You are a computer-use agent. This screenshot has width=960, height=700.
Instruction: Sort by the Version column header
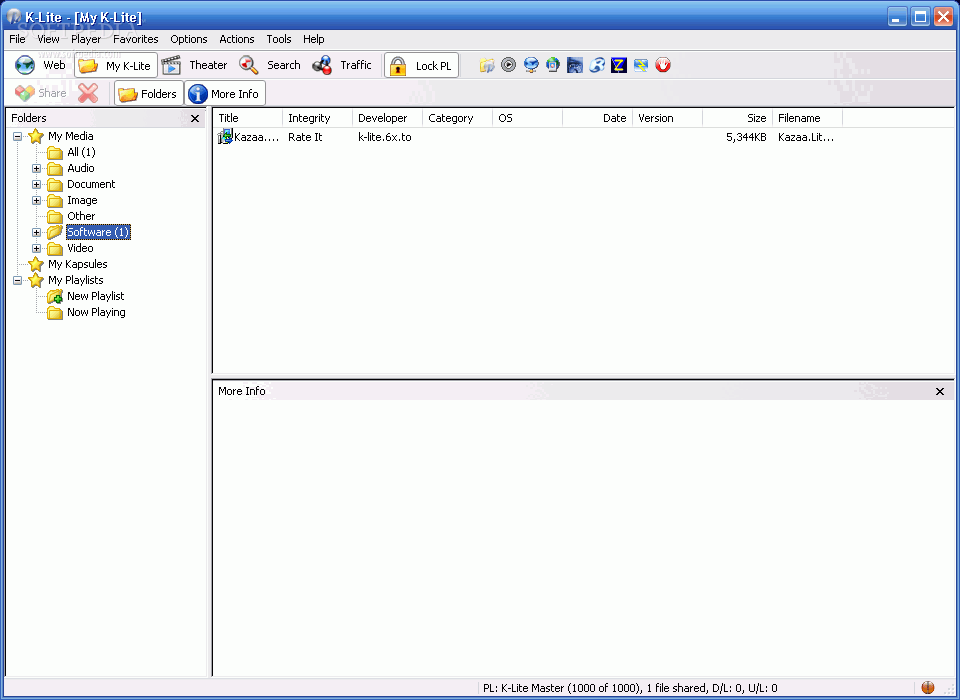tap(667, 118)
